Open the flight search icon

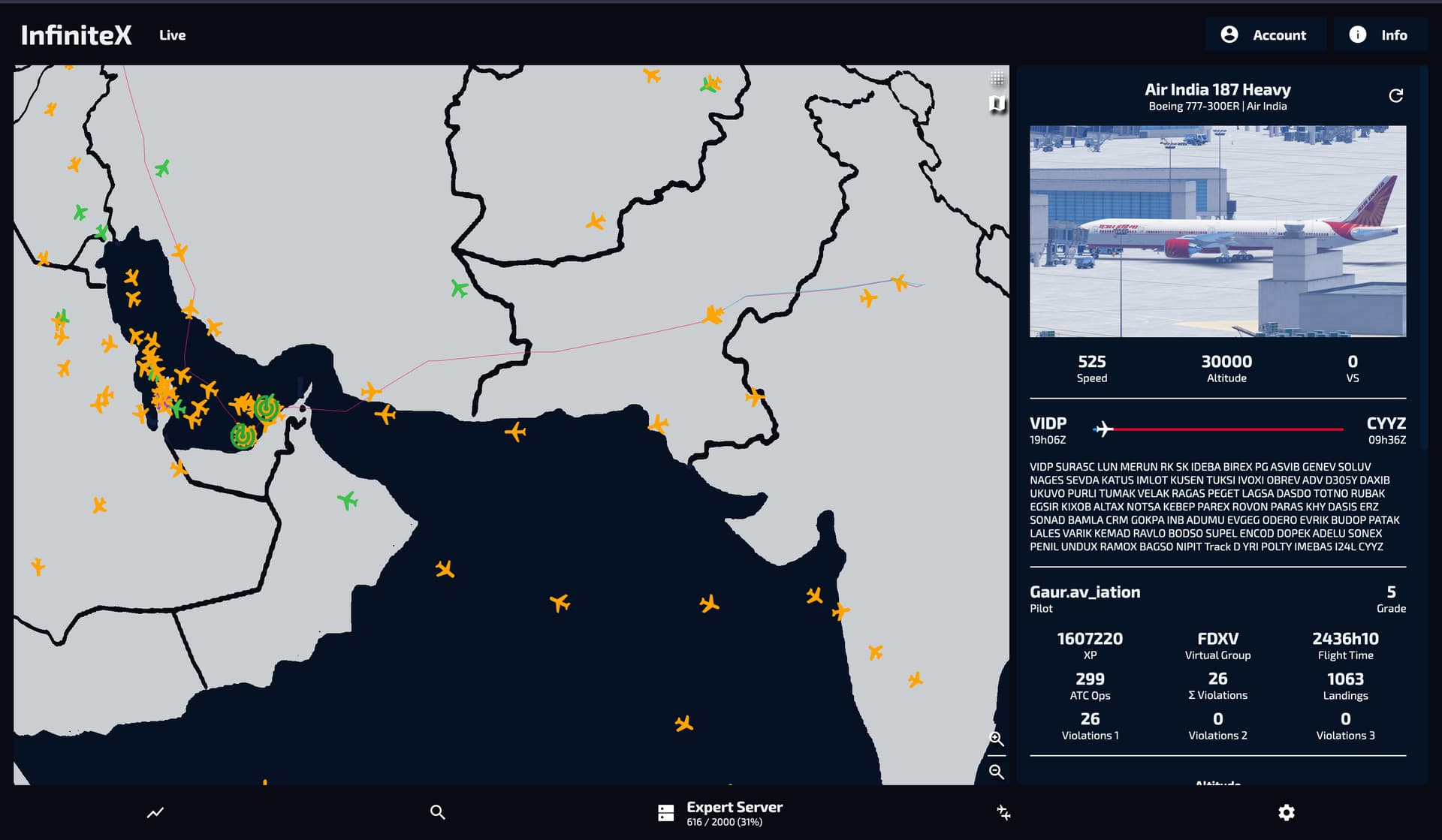click(437, 812)
